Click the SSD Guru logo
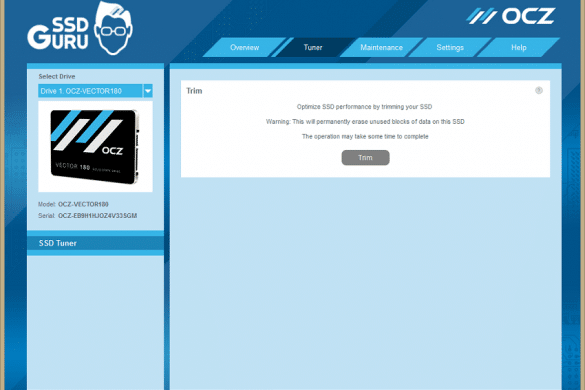This screenshot has width=585, height=390. [80, 29]
